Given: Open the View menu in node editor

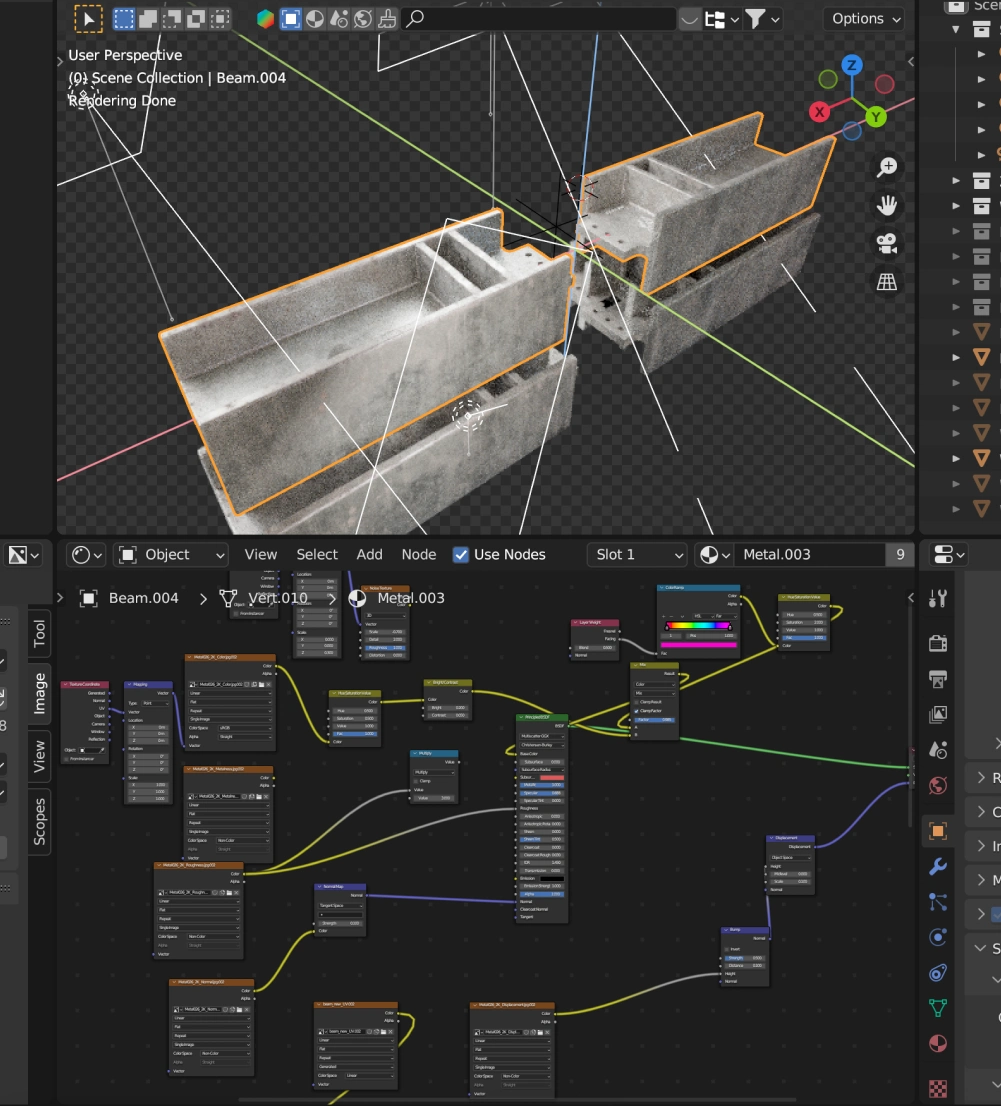Looking at the screenshot, I should coord(260,555).
